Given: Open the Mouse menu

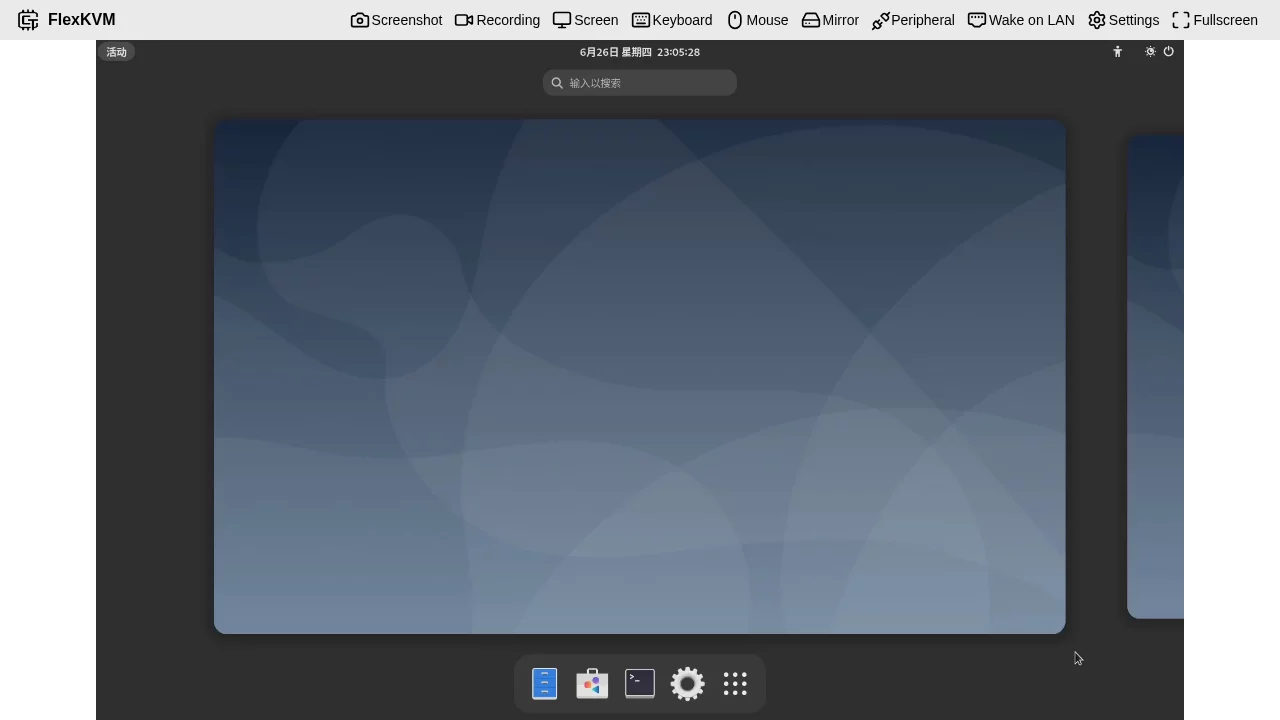Looking at the screenshot, I should coord(757,20).
